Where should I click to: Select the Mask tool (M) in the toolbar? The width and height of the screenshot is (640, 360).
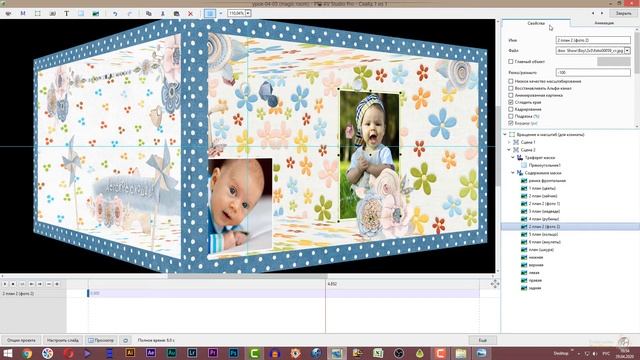[x=23, y=13]
